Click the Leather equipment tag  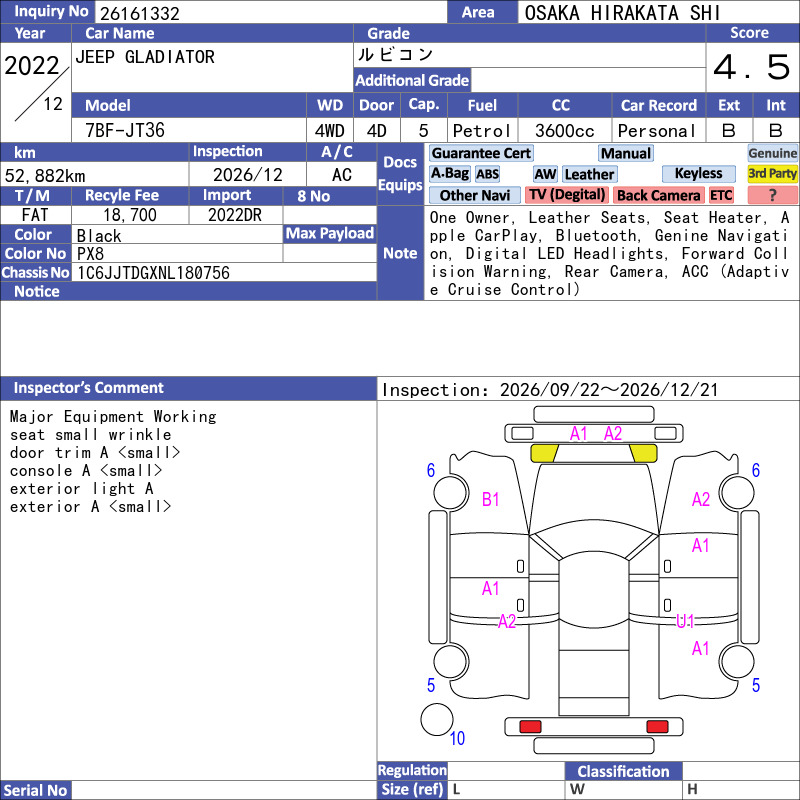589,174
